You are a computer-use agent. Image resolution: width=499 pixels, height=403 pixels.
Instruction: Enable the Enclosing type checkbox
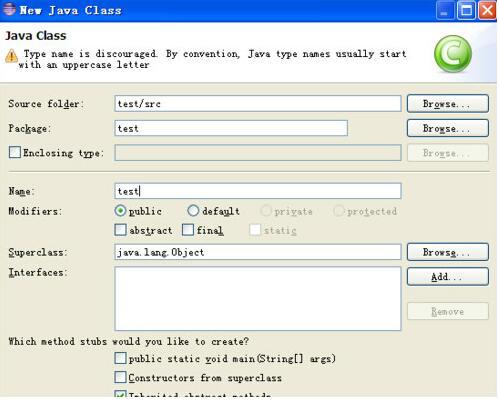[15, 152]
